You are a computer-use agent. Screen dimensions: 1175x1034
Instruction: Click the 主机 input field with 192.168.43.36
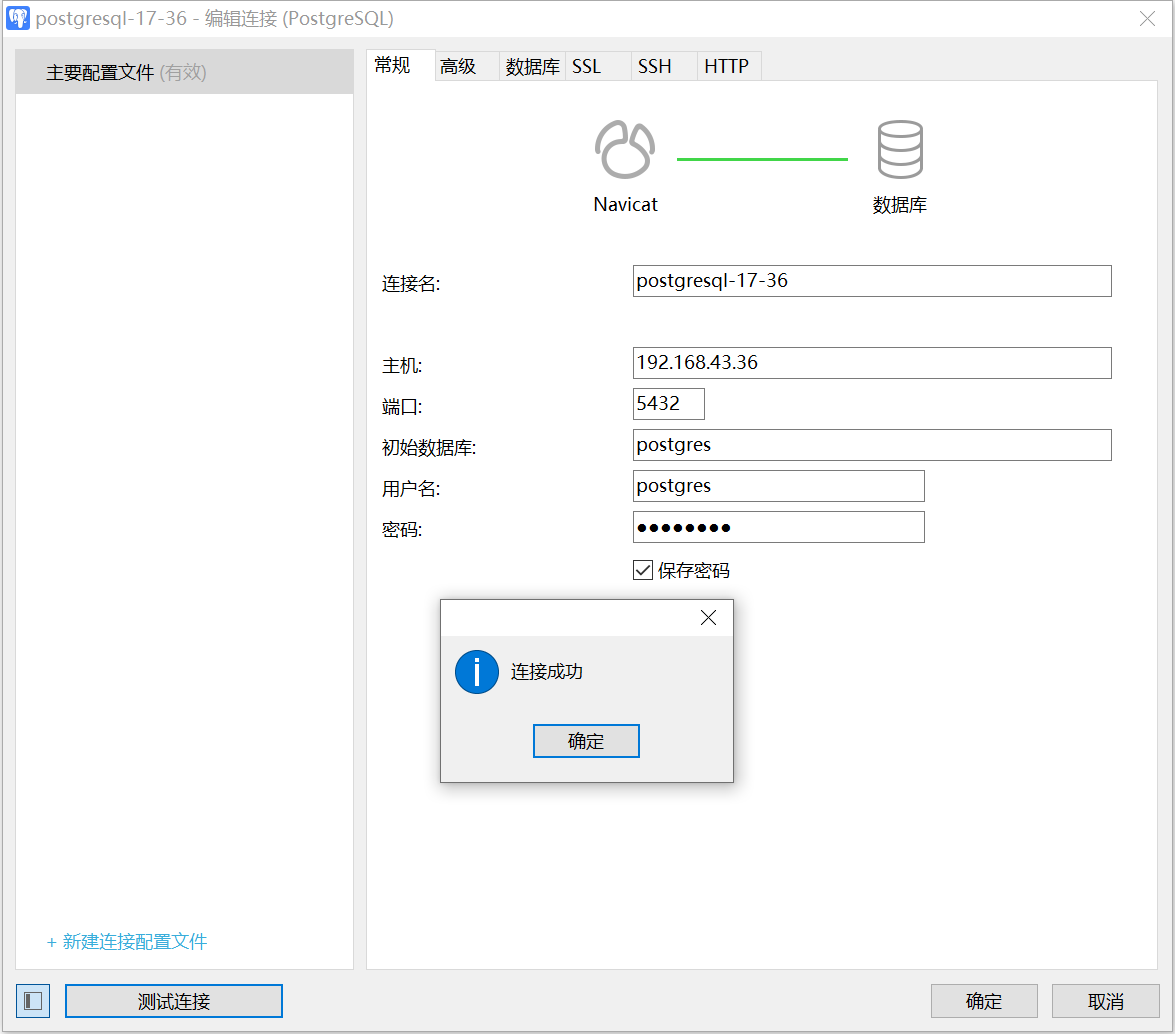pos(872,363)
